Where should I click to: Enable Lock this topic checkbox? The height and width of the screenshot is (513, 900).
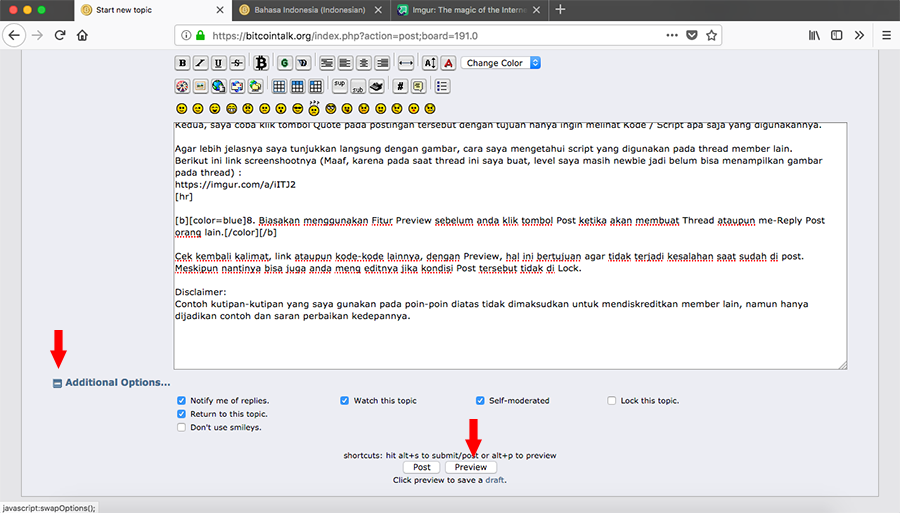click(611, 401)
